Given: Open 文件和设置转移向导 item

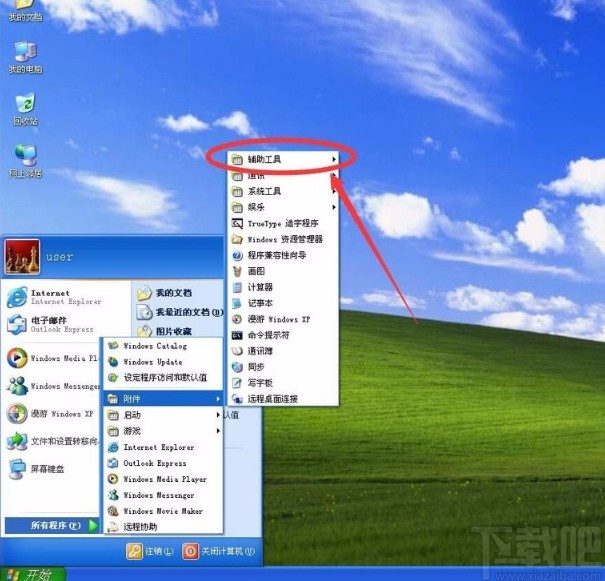Looking at the screenshot, I should coord(52,441).
